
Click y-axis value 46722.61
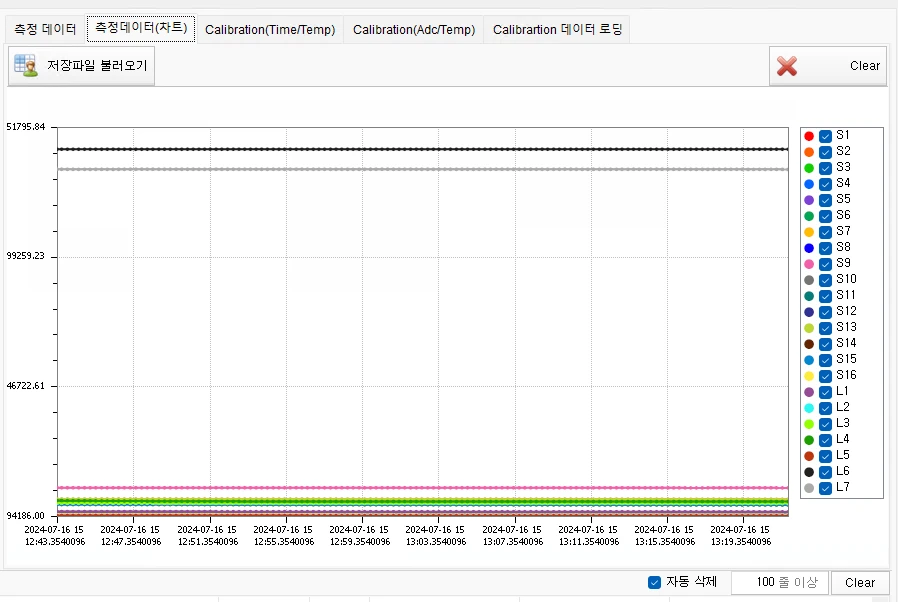(x=26, y=386)
